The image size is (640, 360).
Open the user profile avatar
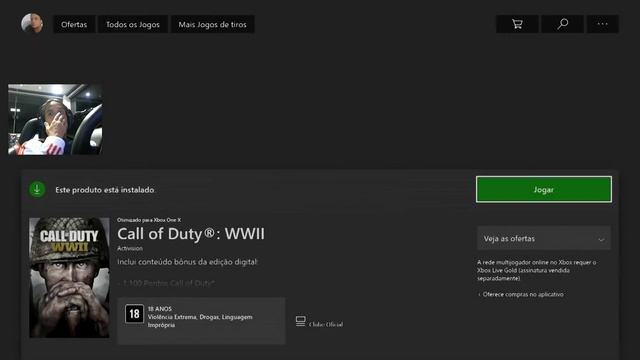coord(32,23)
